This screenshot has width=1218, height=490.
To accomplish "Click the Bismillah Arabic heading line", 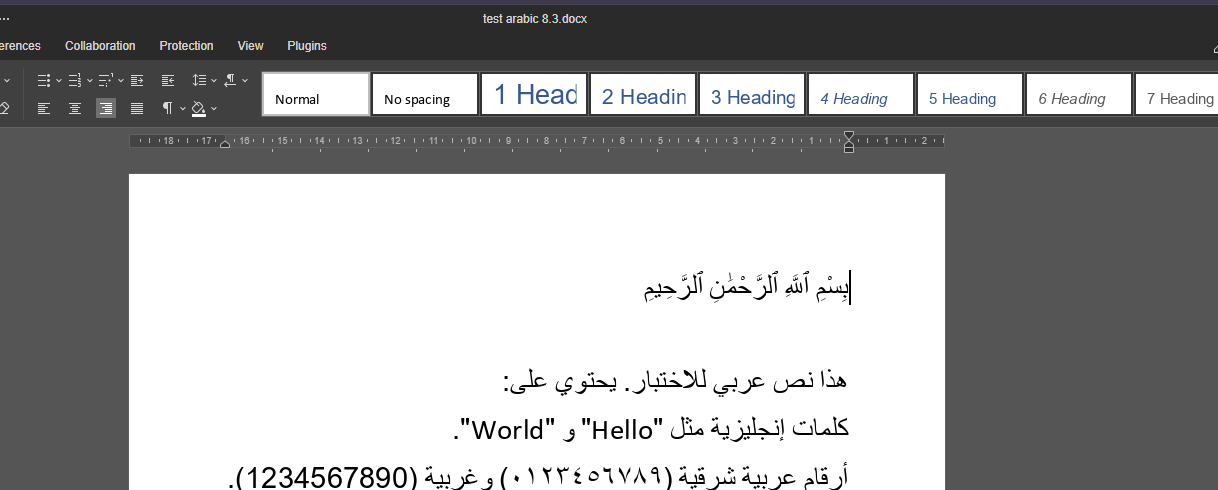I will 746,288.
